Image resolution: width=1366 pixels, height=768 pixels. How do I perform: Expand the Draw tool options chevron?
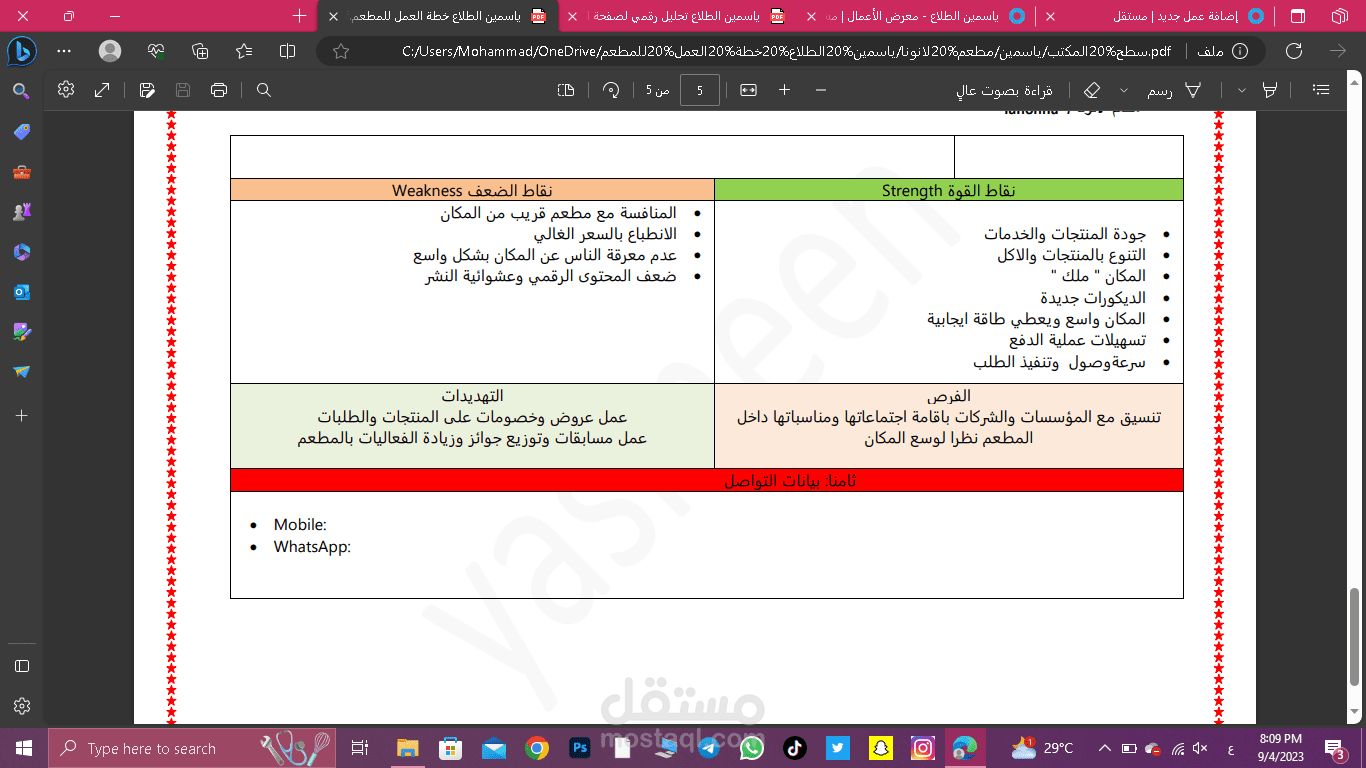[1126, 90]
